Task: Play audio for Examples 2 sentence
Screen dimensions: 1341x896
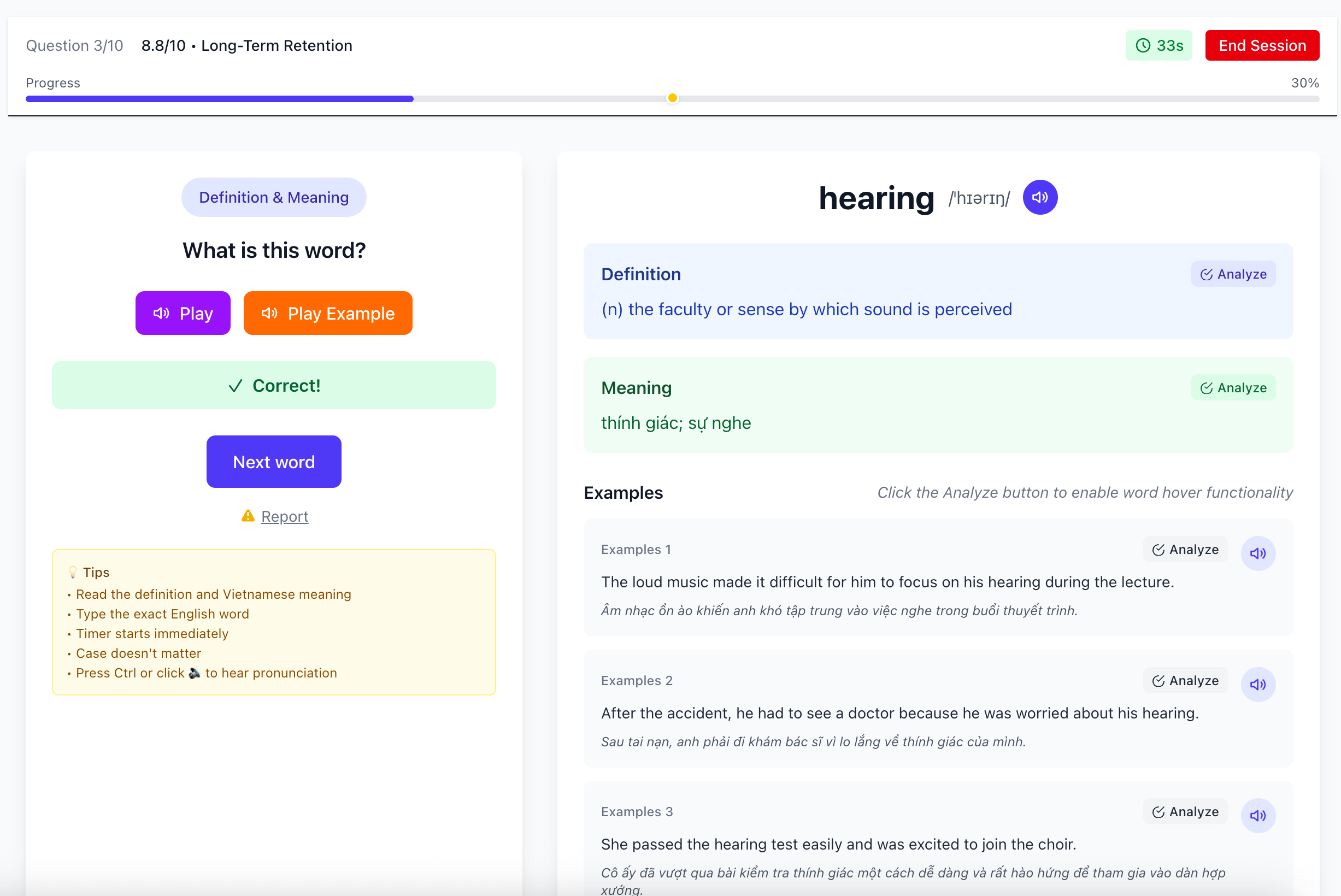Action: click(1257, 684)
